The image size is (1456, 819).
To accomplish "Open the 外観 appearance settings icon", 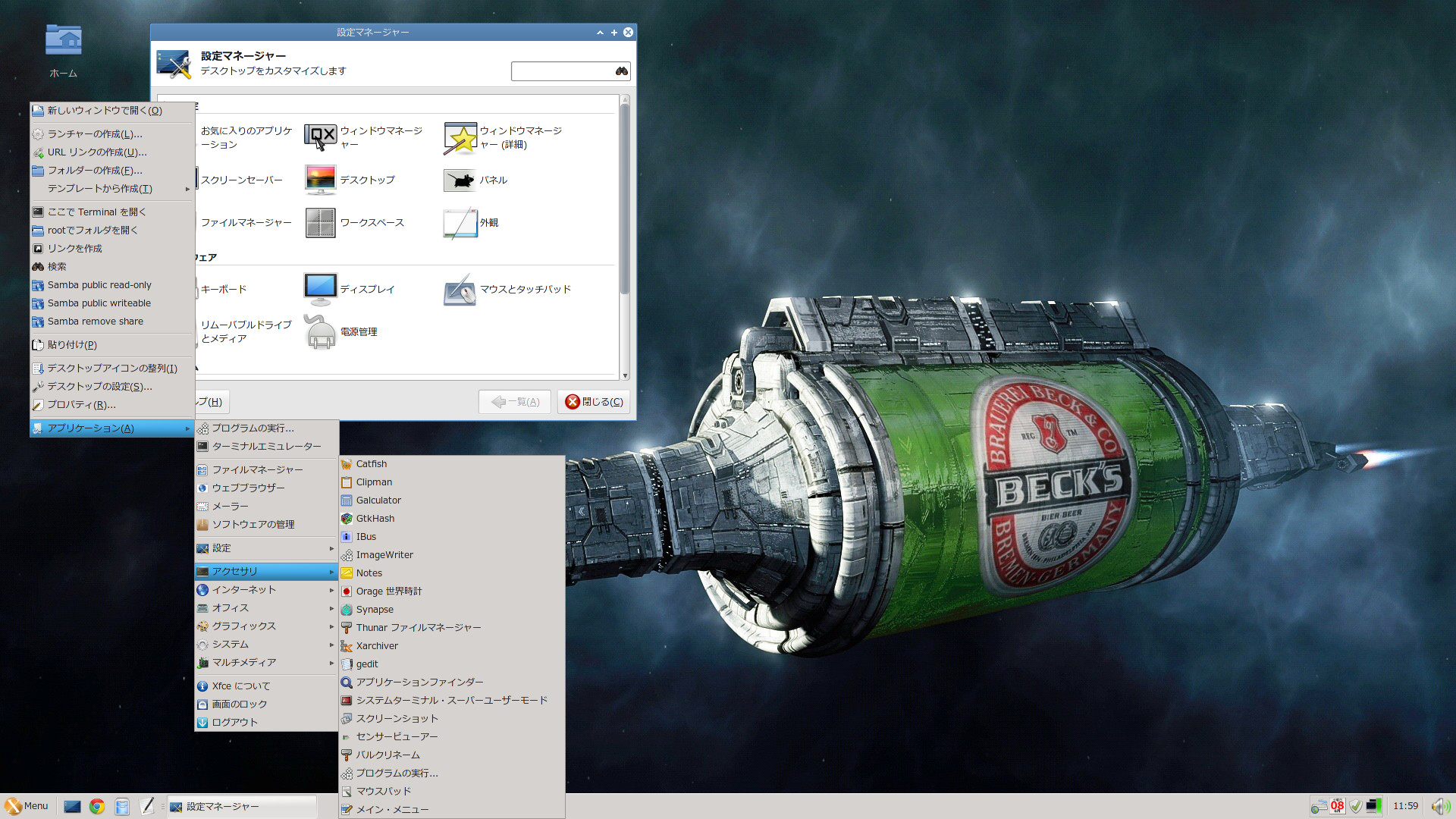I will click(460, 222).
